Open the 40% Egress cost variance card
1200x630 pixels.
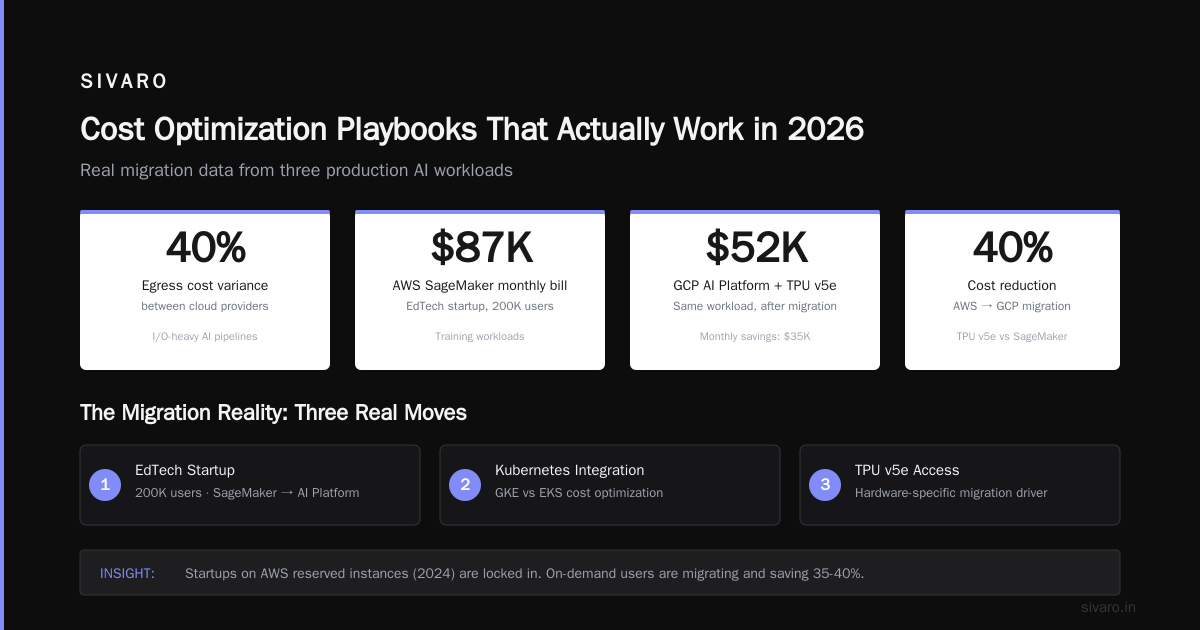point(205,290)
